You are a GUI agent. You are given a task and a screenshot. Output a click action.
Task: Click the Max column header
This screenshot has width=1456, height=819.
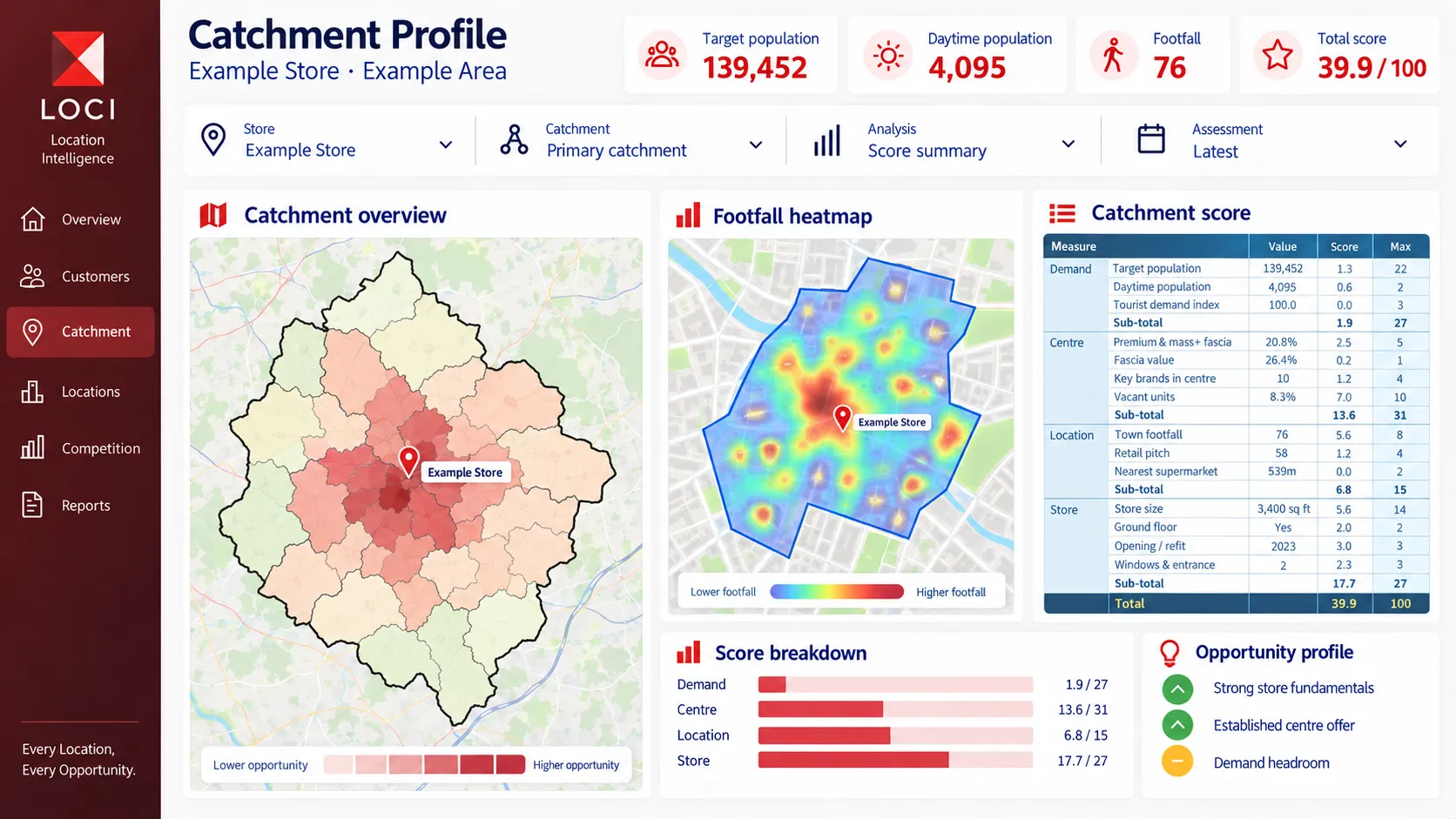1400,246
